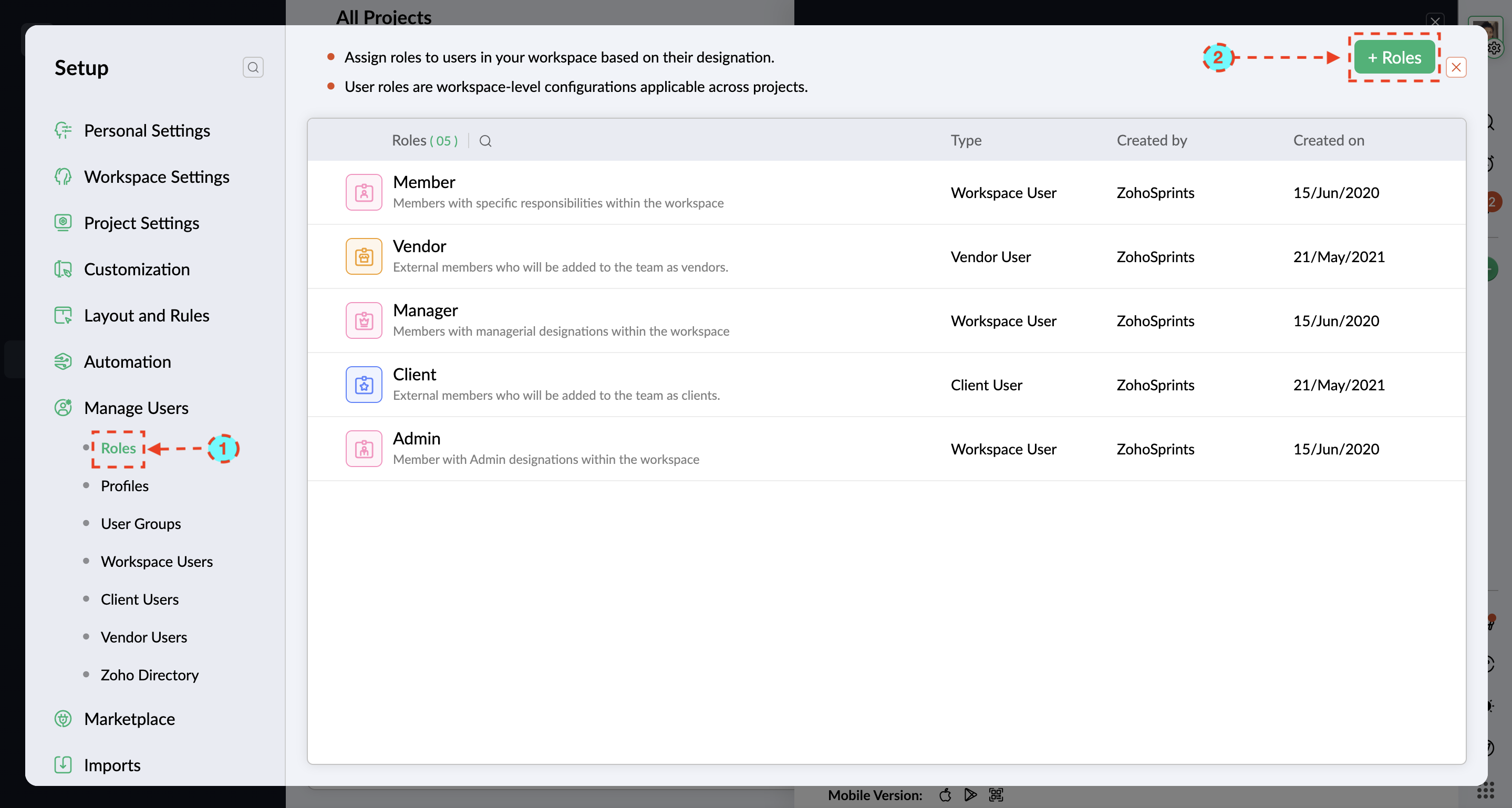
Task: Open the Manager role name link
Action: (425, 310)
